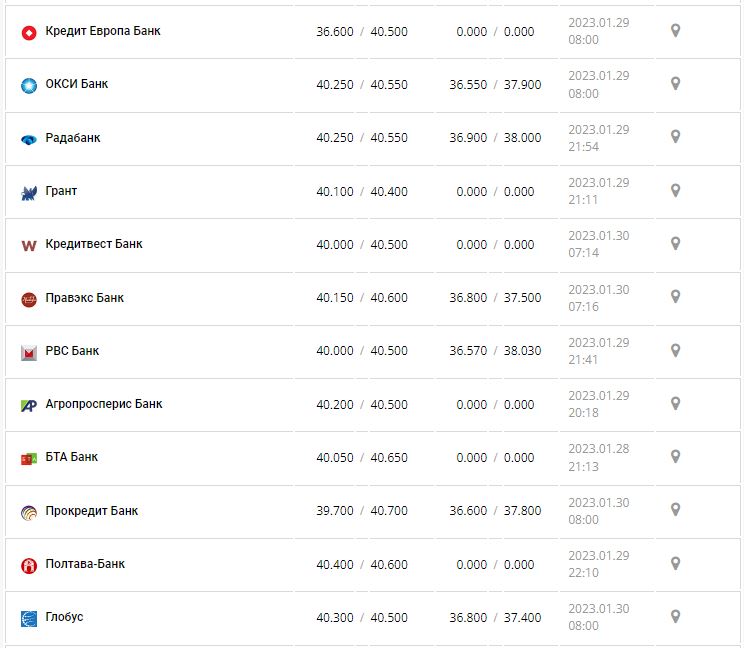The image size is (744, 648).
Task: Open the ОКСИ Банк name link
Action: pyautogui.click(x=77, y=84)
